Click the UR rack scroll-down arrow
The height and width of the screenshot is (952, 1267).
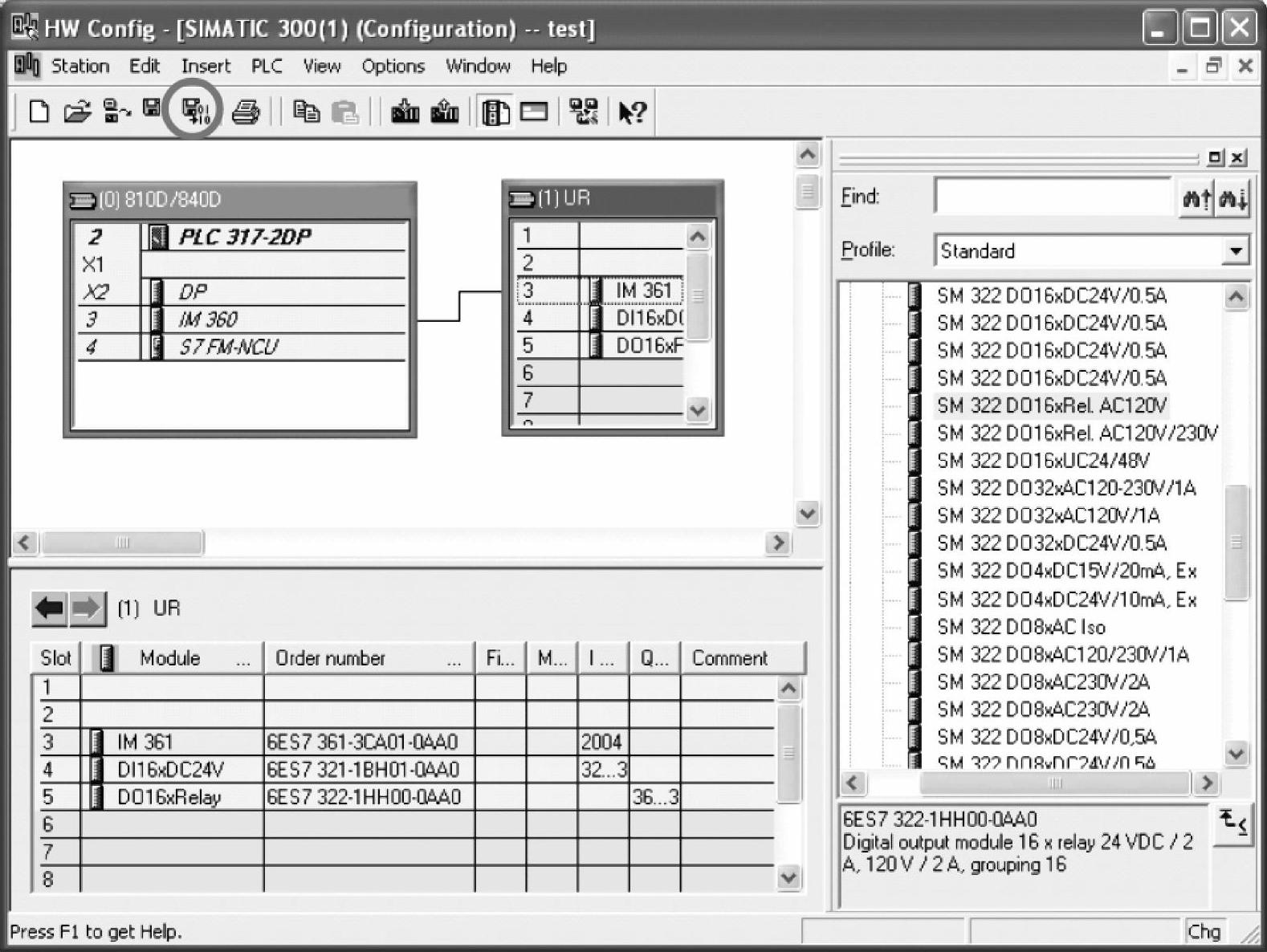pyautogui.click(x=697, y=410)
